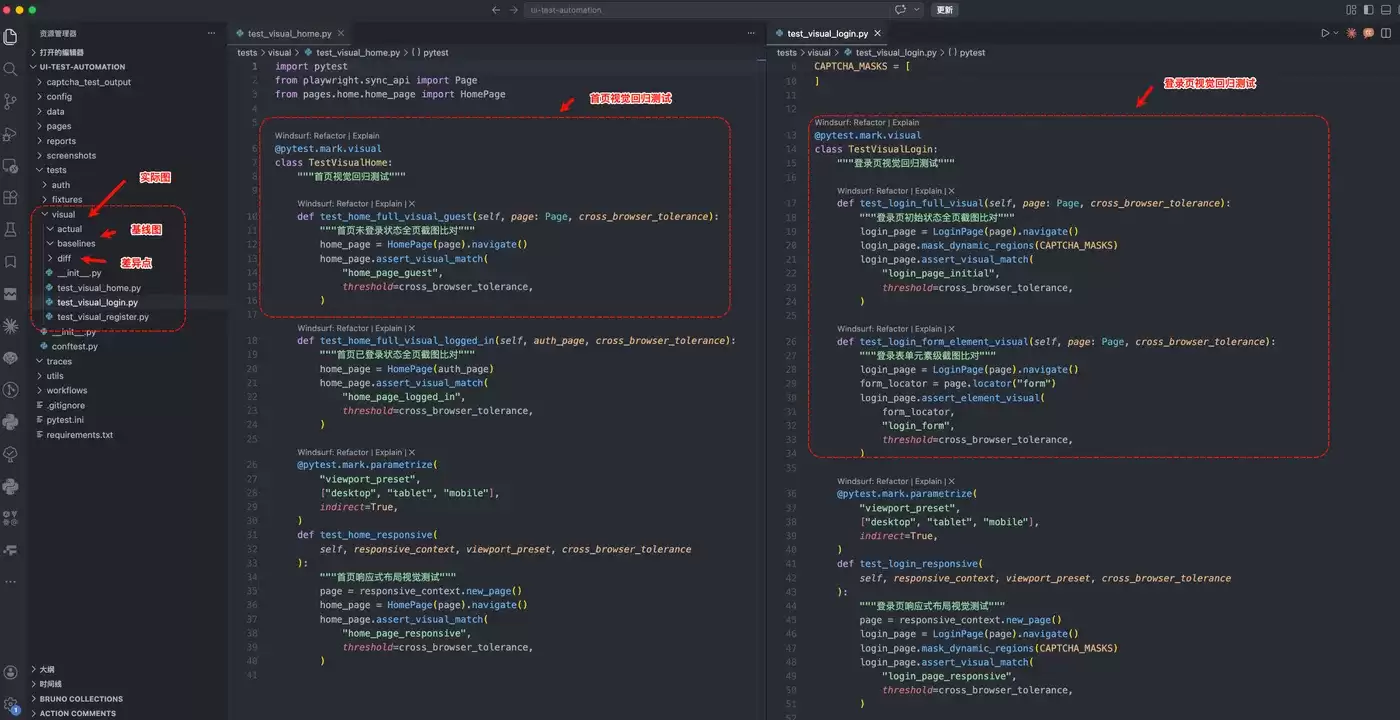This screenshot has height=720, width=1400.
Task: Open the run button dropdown arrow
Action: click(x=1337, y=33)
